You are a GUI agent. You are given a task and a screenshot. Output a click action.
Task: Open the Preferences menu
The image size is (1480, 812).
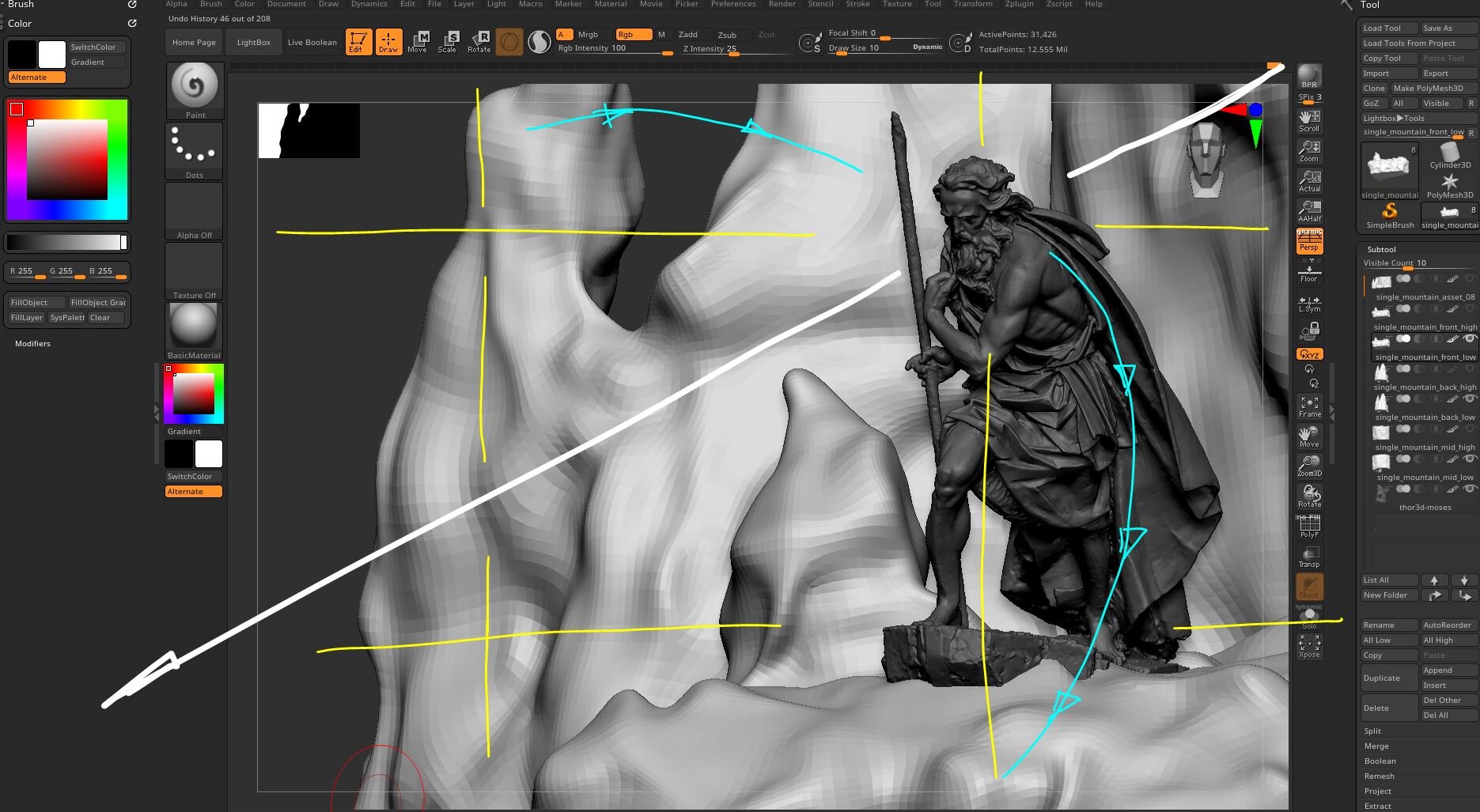pyautogui.click(x=733, y=4)
